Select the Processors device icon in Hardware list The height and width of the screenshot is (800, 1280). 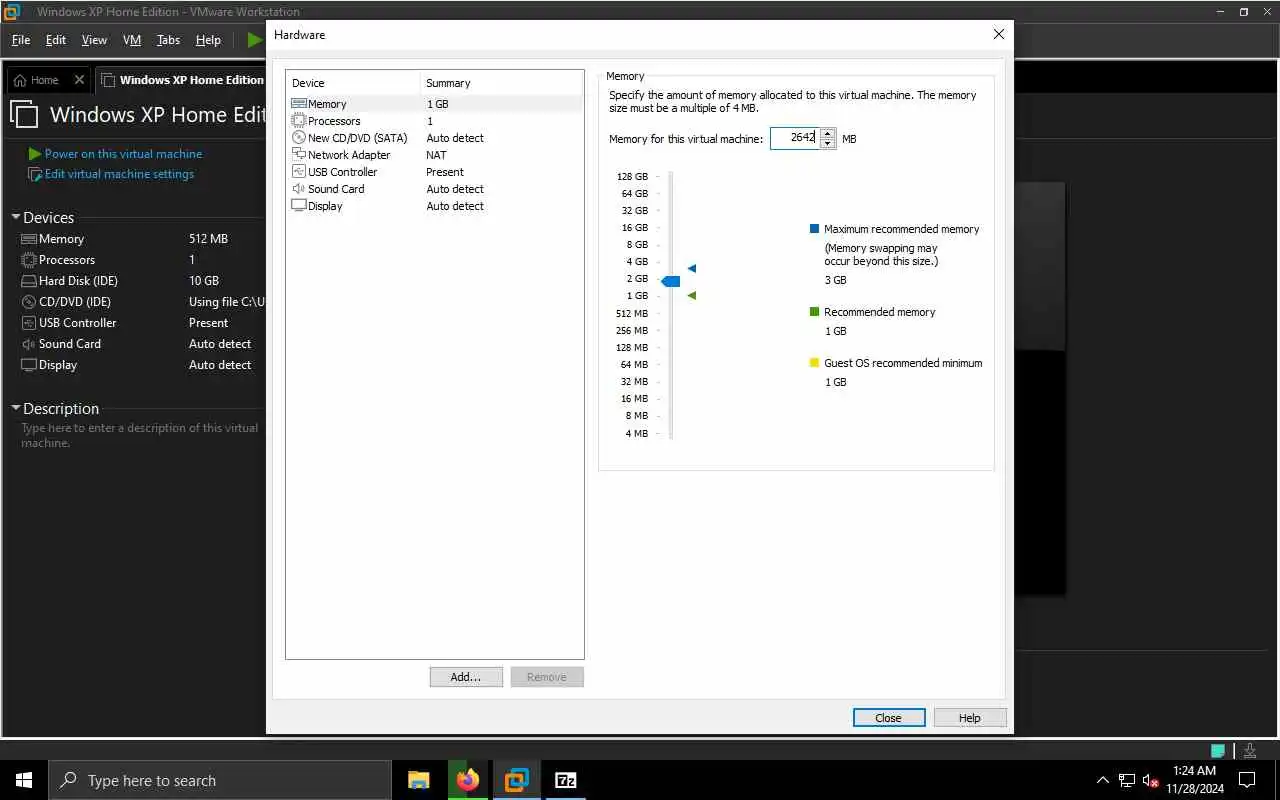(x=299, y=121)
